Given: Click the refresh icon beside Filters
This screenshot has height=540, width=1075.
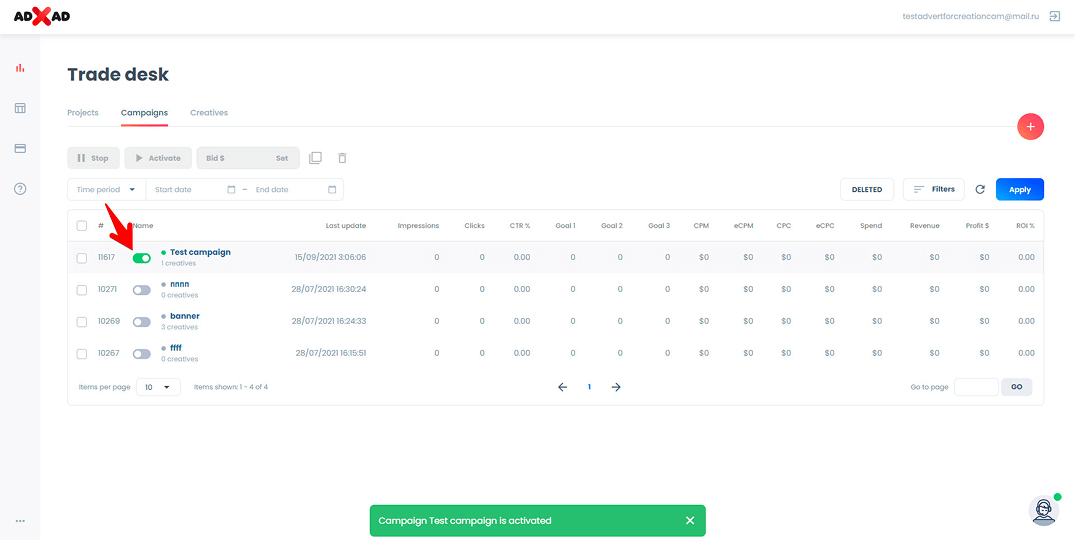Looking at the screenshot, I should pos(980,189).
